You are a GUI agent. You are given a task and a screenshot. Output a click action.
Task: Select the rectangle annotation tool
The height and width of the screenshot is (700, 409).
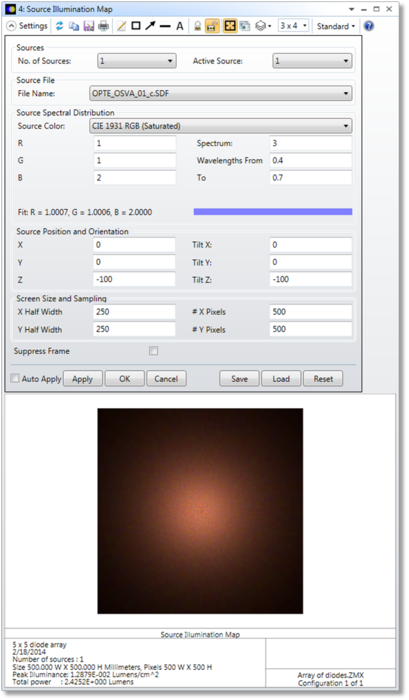pyautogui.click(x=136, y=26)
